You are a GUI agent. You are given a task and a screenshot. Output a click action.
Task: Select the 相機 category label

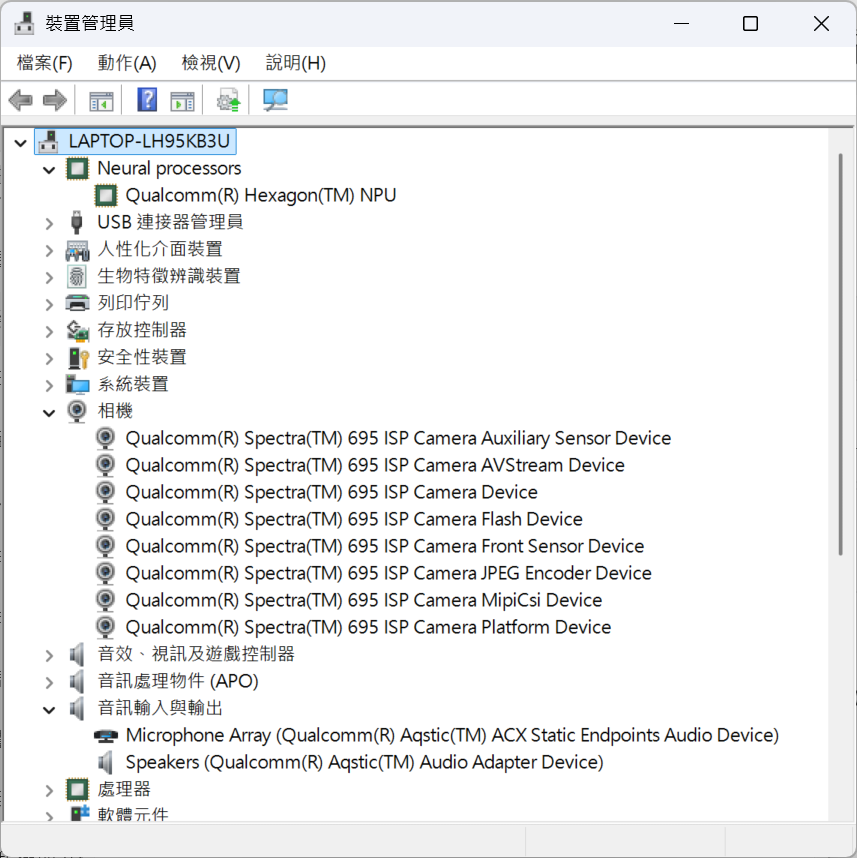click(115, 411)
